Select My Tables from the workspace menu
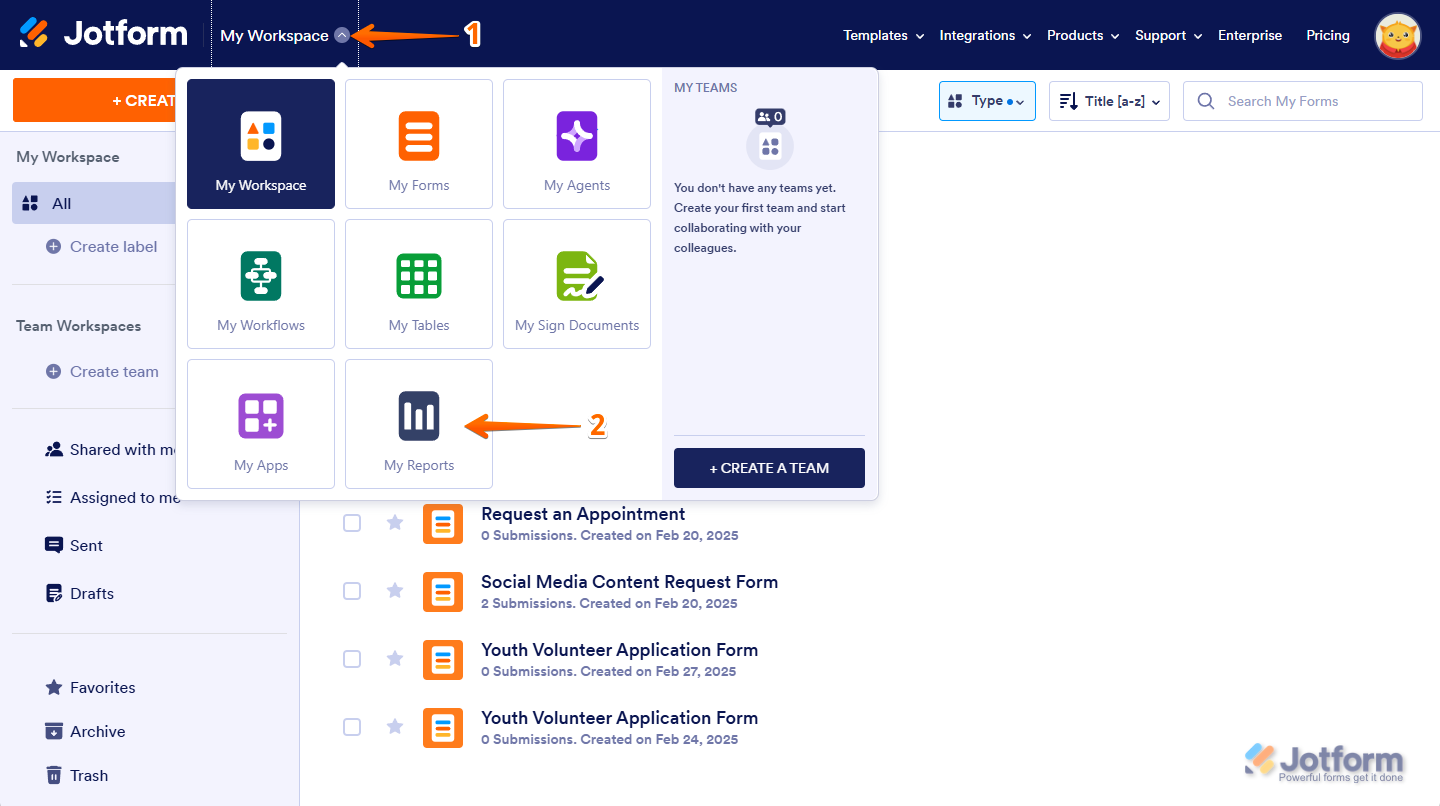The width and height of the screenshot is (1440, 806). point(418,284)
